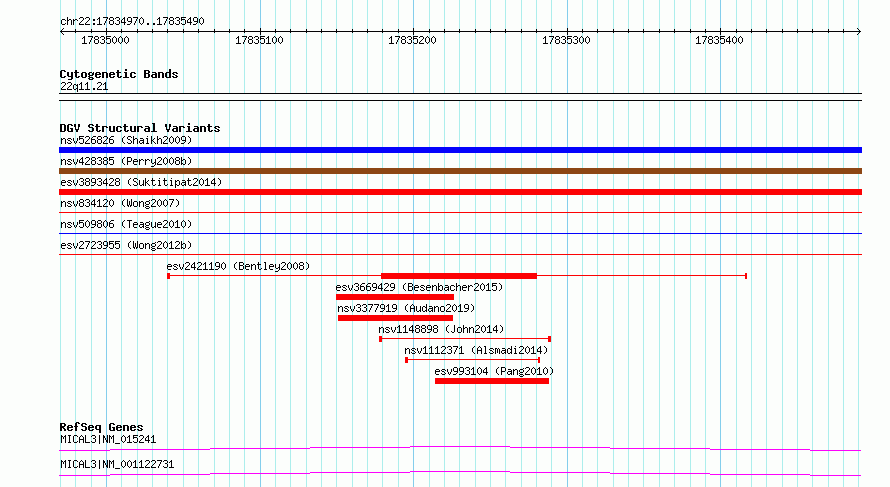The height and width of the screenshot is (487, 890).
Task: Click the left arrow of the ruler
Action: [62, 32]
